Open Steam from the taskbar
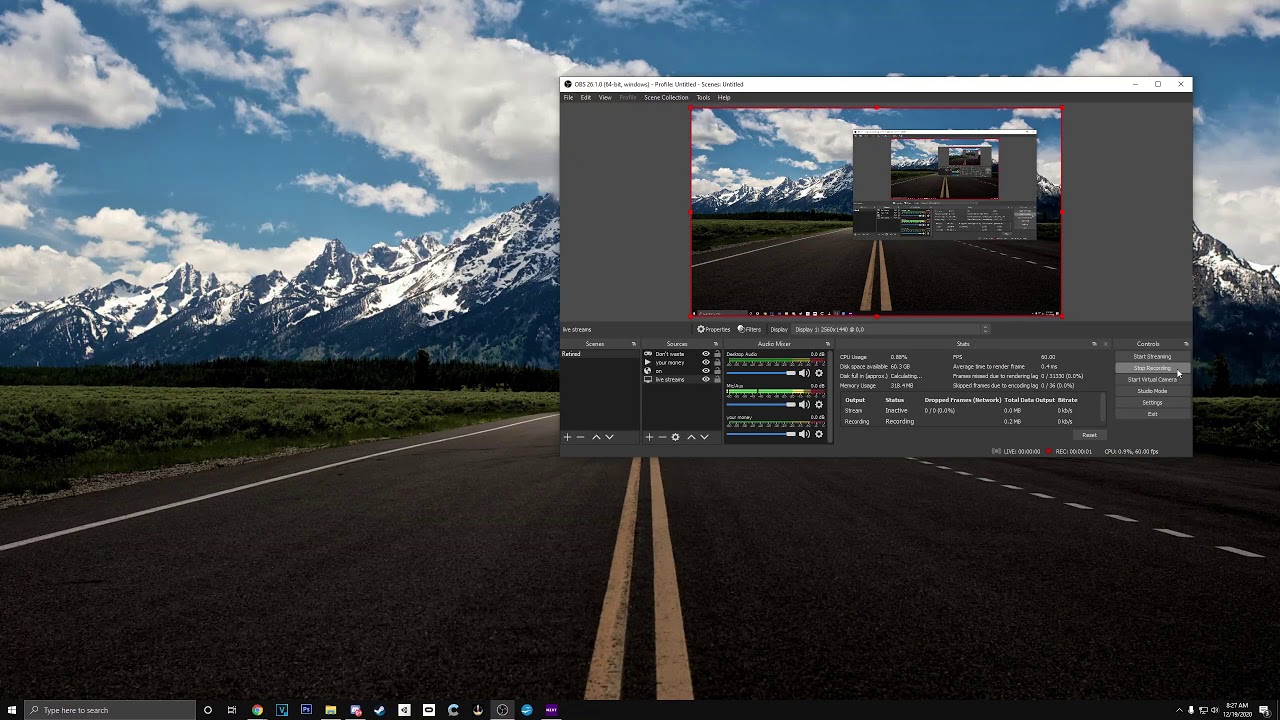 [380, 710]
